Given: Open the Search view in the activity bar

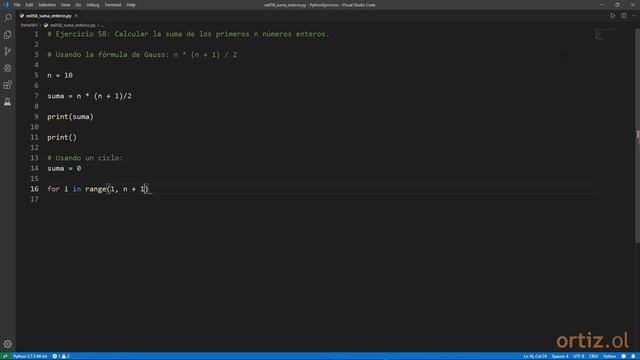Looking at the screenshot, I should coord(7,18).
